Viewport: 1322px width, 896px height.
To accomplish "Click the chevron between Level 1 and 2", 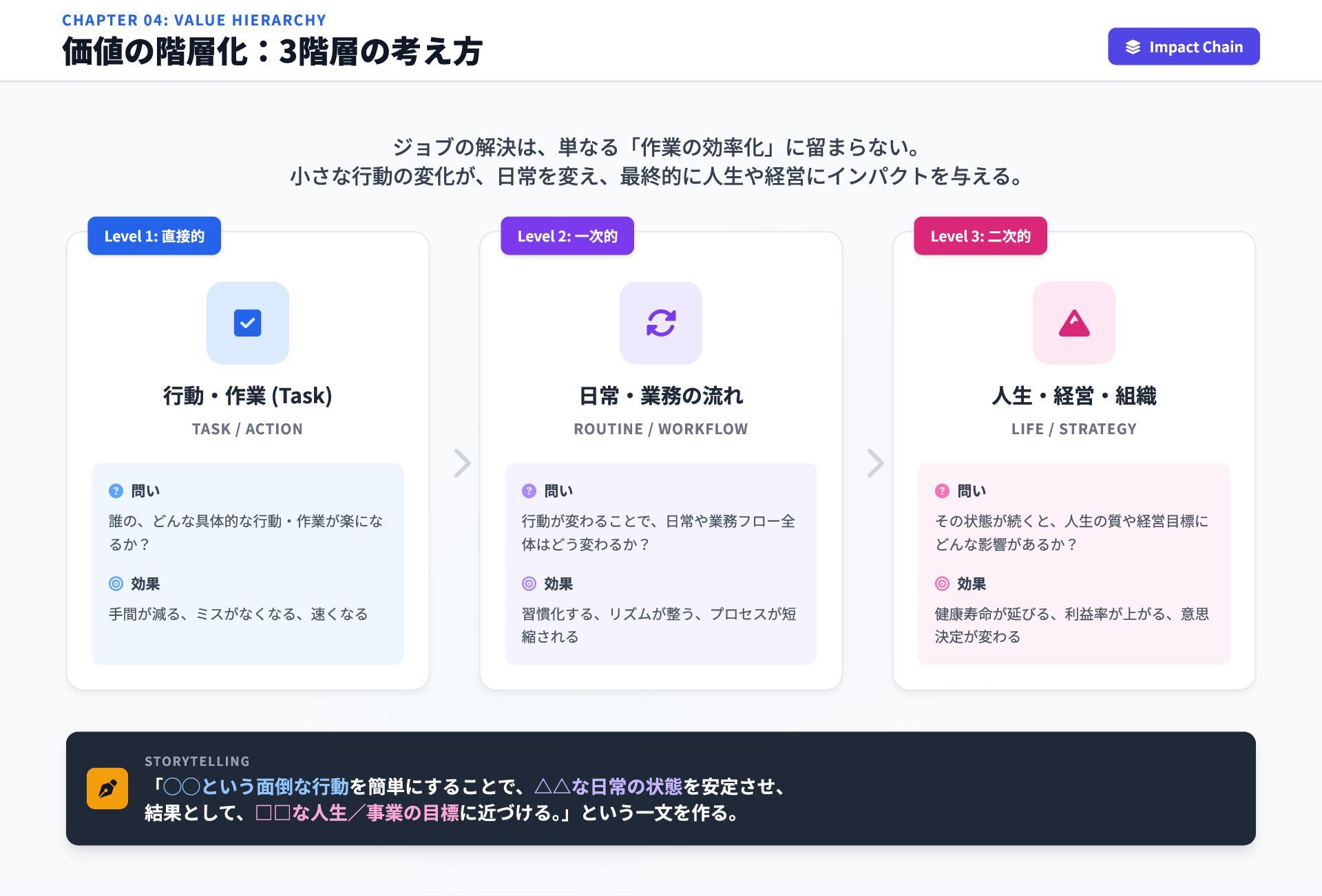I will point(462,463).
